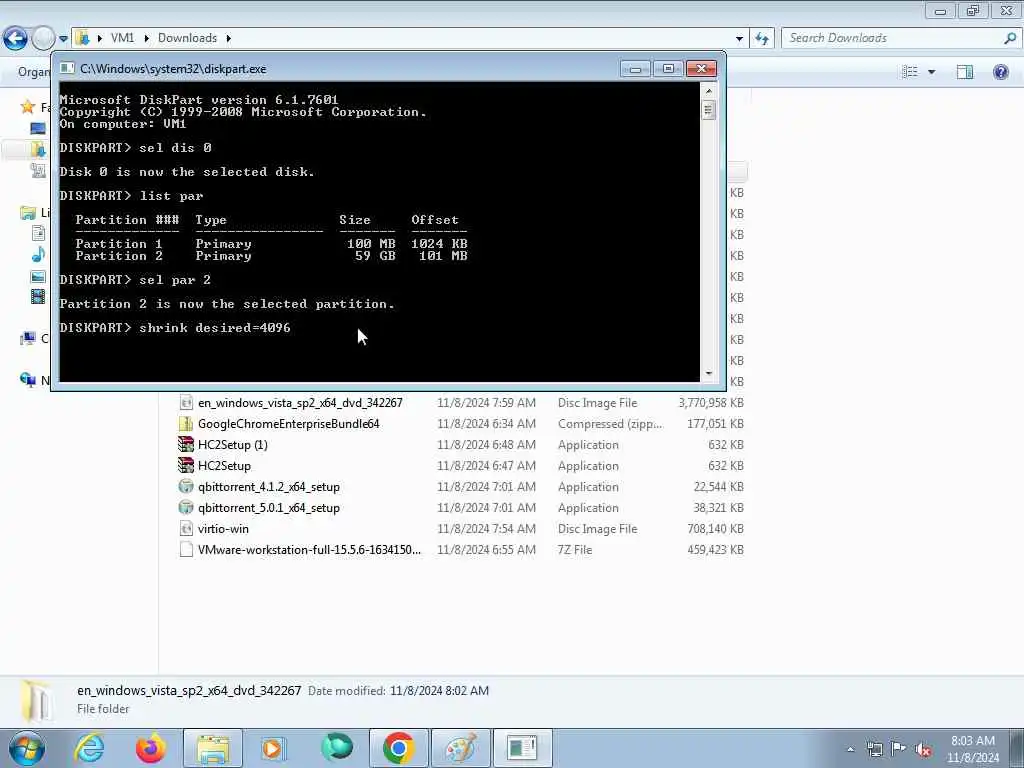
Task: Click the GoogleChromeEnterpriseBundle64 zip icon
Action: pyautogui.click(x=186, y=424)
